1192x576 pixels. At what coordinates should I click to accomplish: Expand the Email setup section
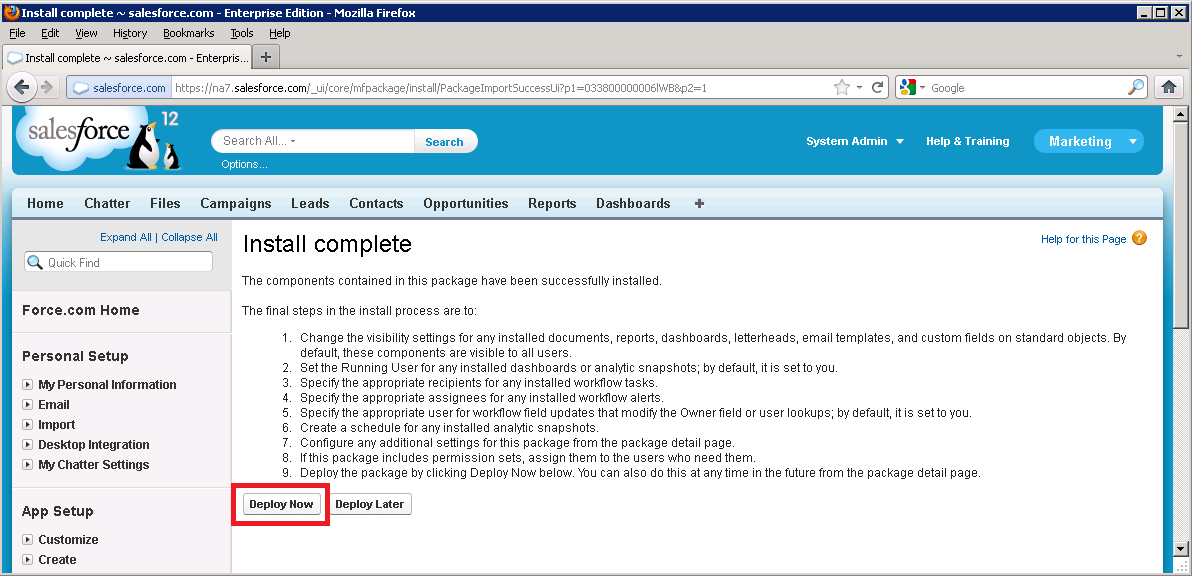(x=28, y=405)
